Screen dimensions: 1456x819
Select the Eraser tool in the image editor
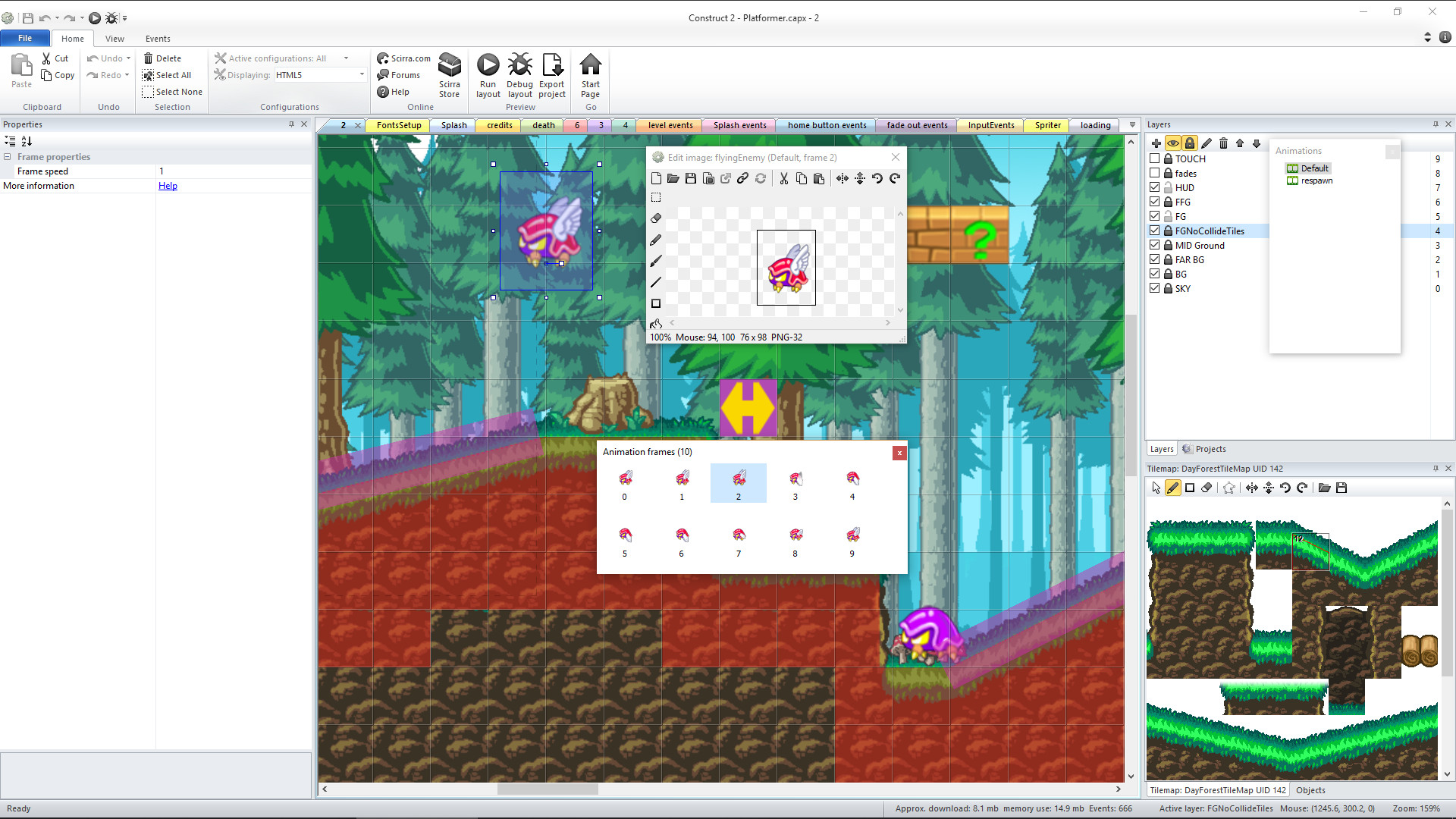click(x=656, y=218)
